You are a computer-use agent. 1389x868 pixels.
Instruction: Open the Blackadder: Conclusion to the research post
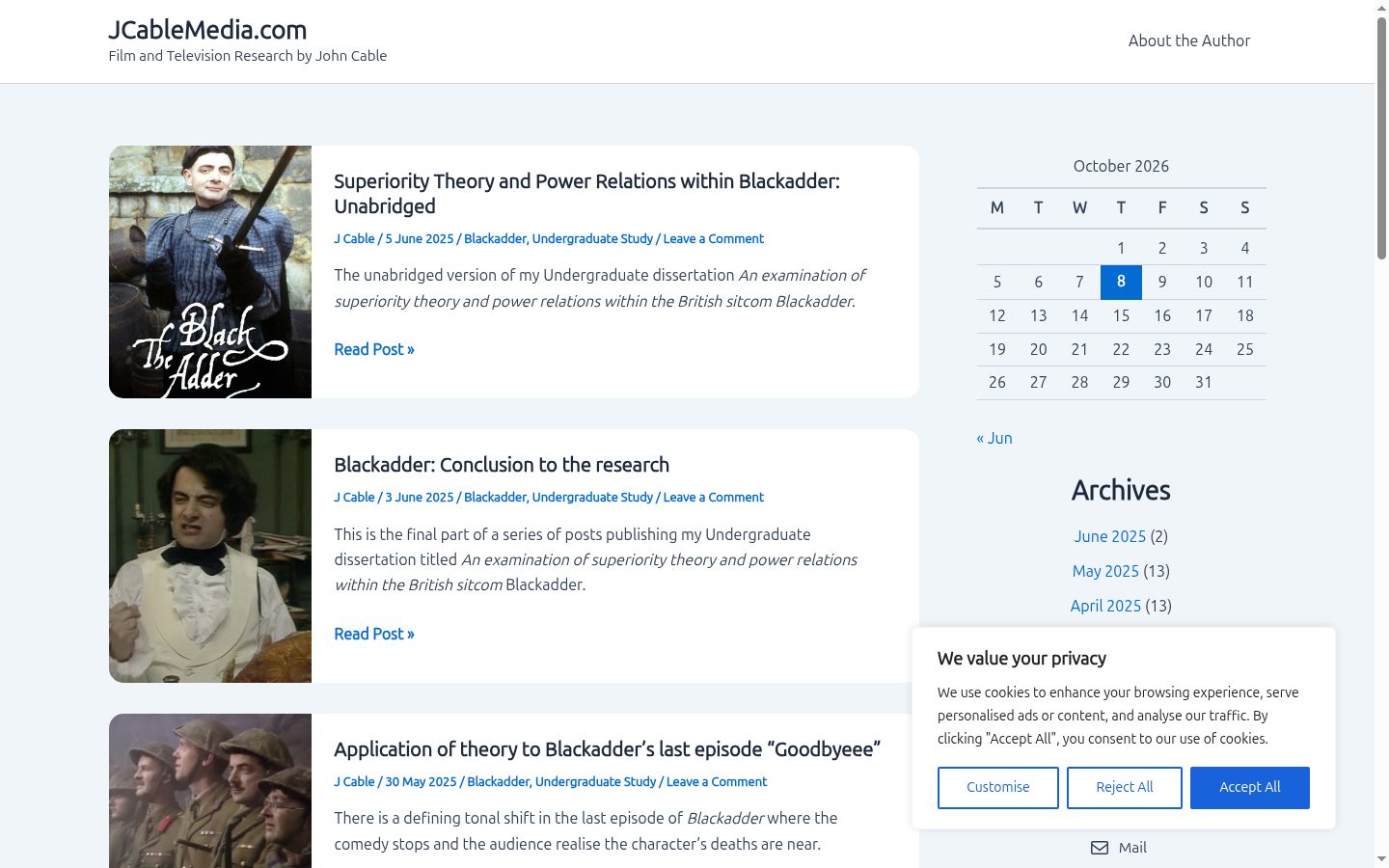tap(502, 465)
